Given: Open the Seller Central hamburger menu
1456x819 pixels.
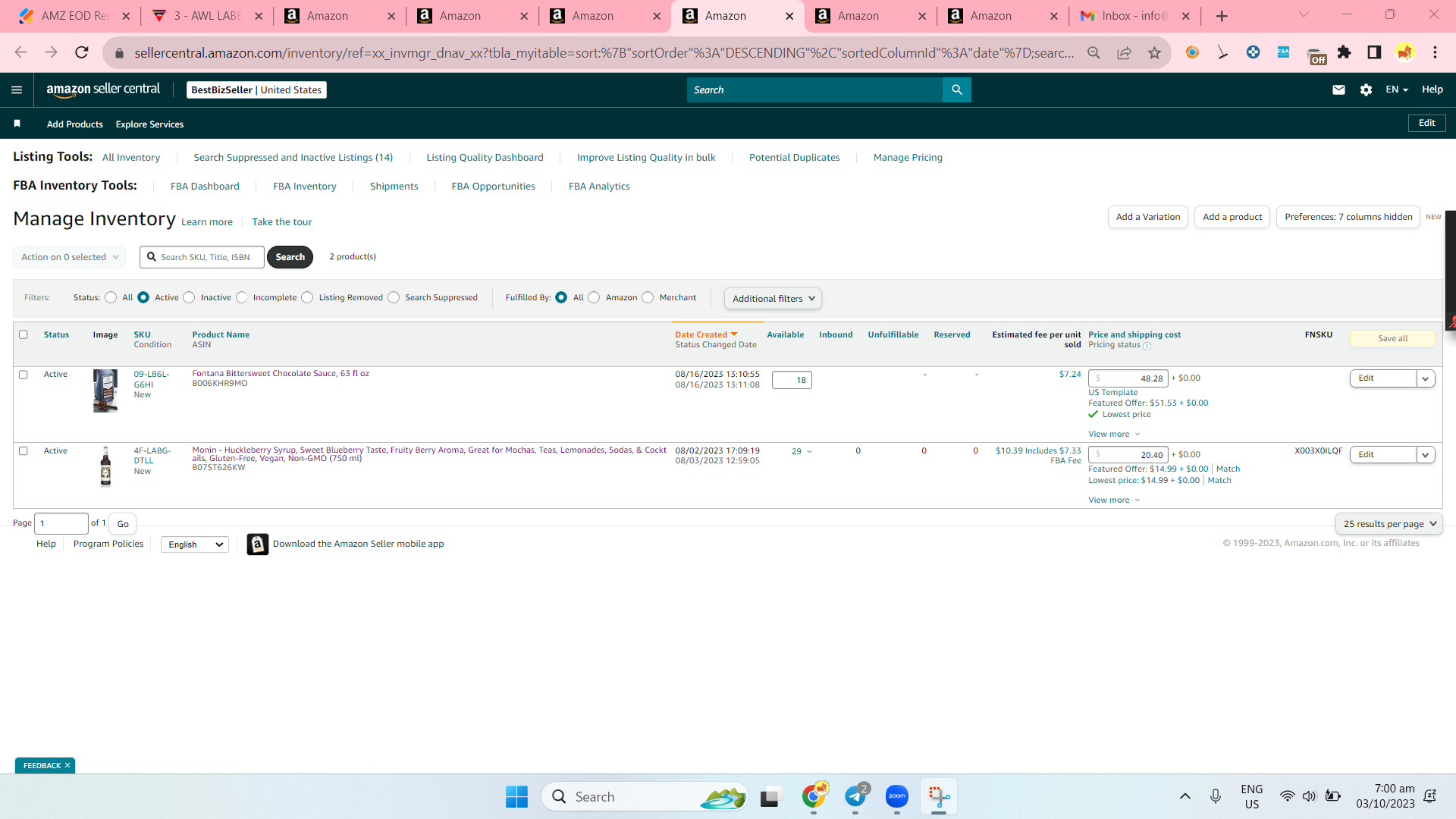Looking at the screenshot, I should [x=17, y=89].
